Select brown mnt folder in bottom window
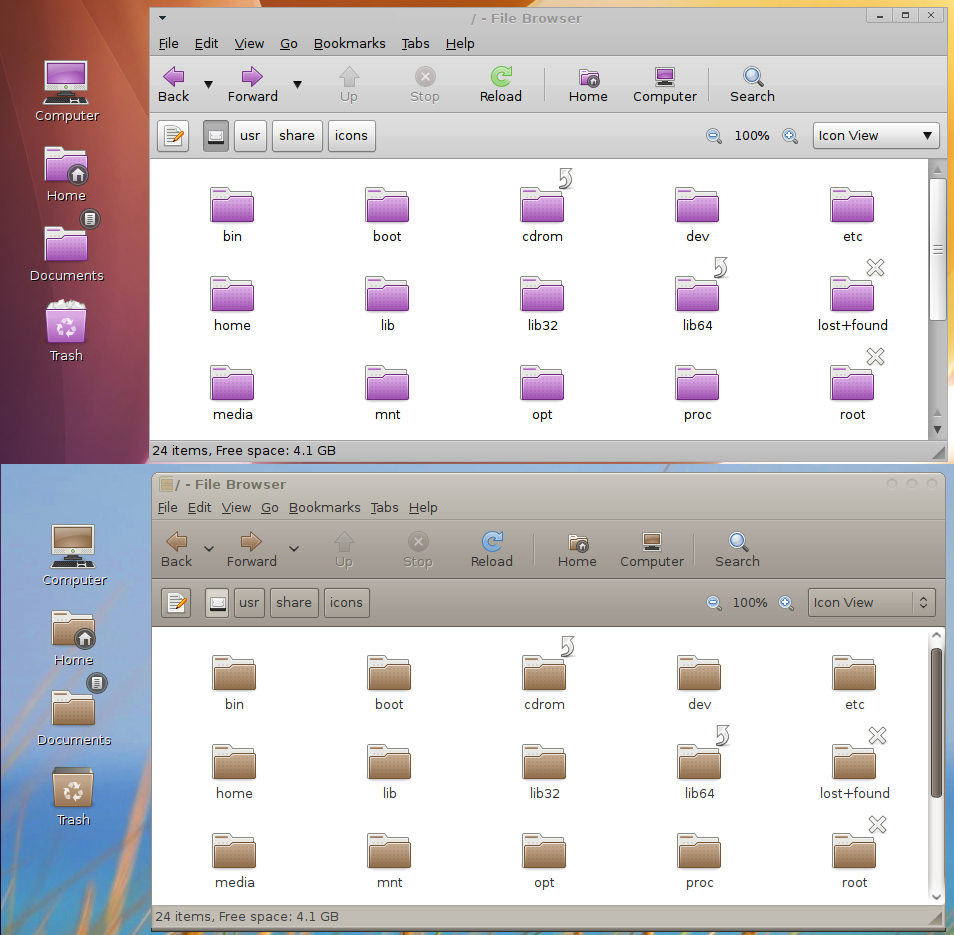Viewport: 954px width, 935px height. click(389, 851)
